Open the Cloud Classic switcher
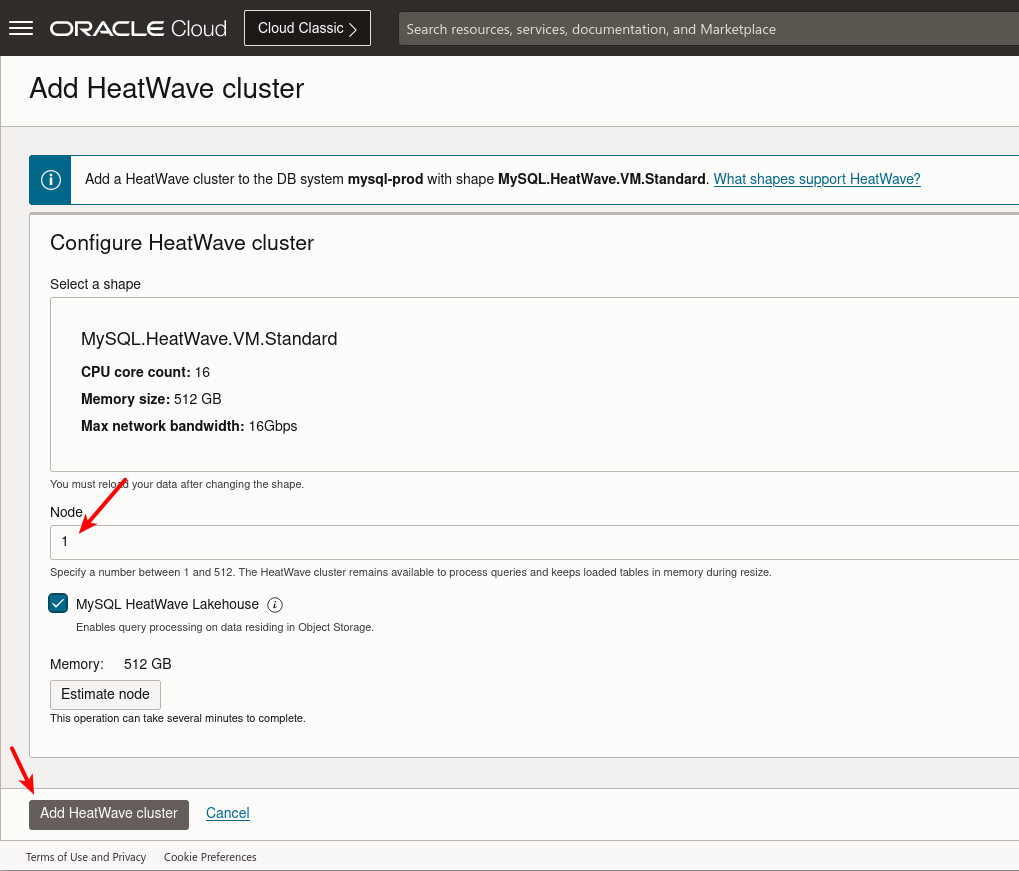This screenshot has width=1019, height=871. (x=307, y=28)
